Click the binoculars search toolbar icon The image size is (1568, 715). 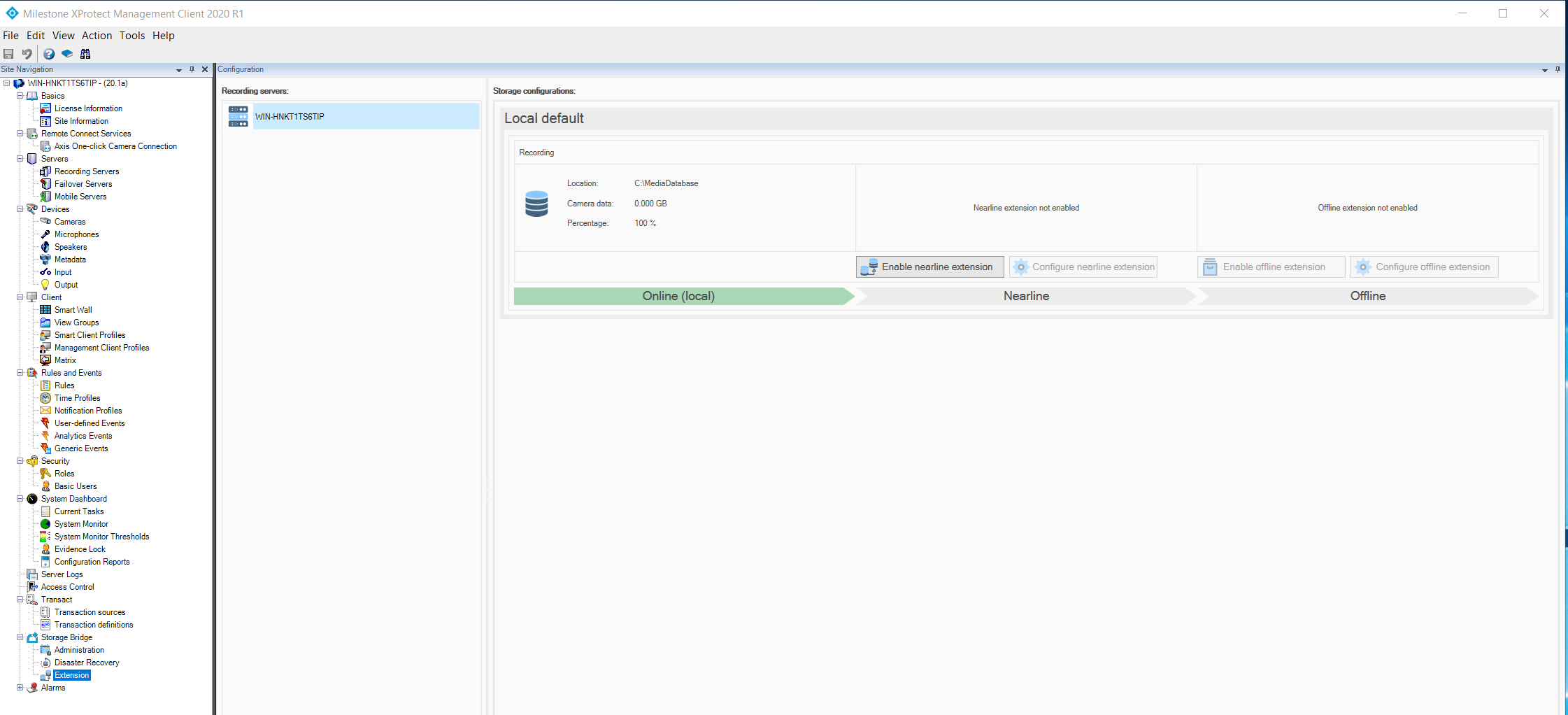[x=85, y=54]
